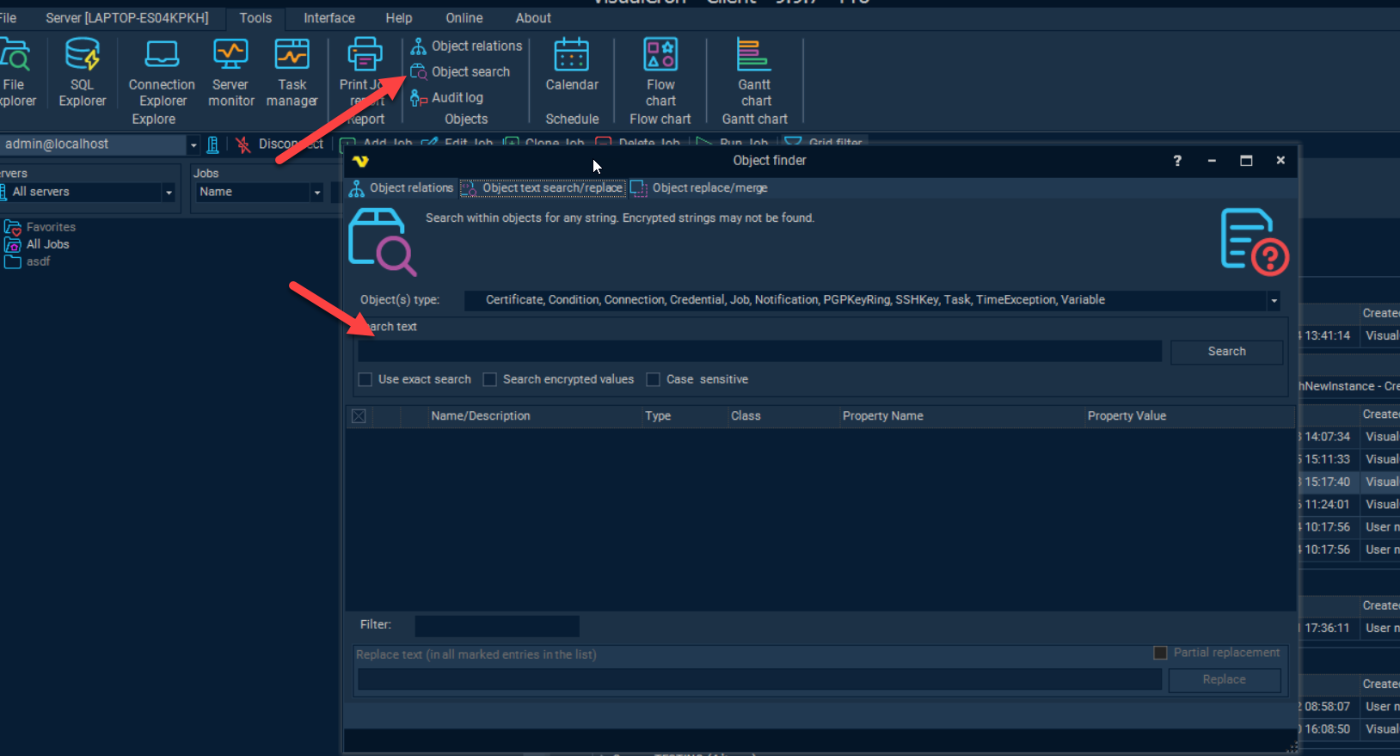
Task: Open the Calendar schedule view
Action: coord(572,67)
